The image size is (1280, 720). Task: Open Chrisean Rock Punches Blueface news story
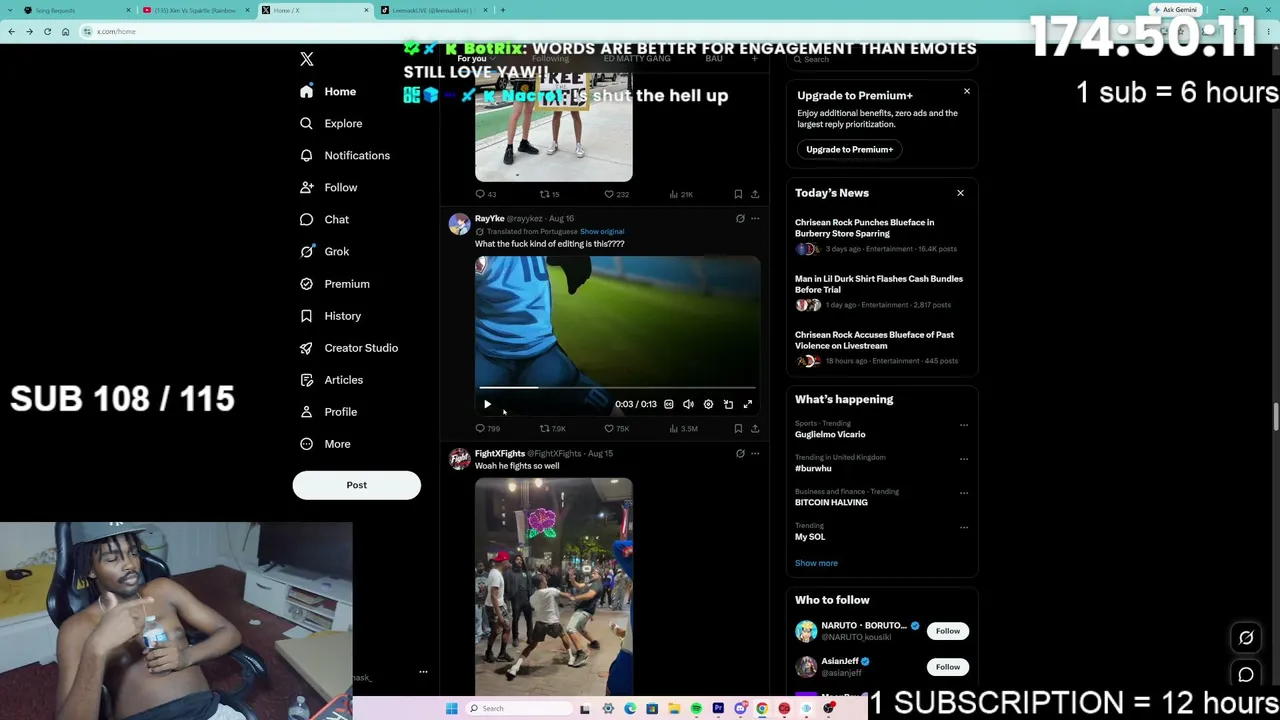point(880,236)
